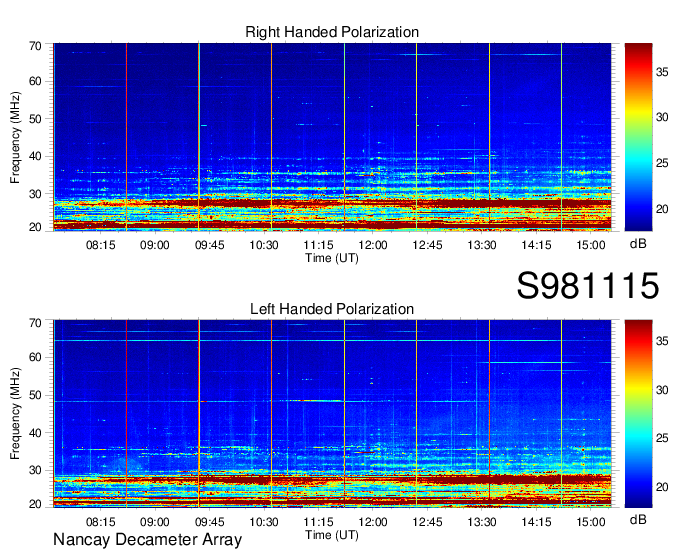The width and height of the screenshot is (680, 552).
Task: Click the 09:00 tick on the Right Handed plot
Action: pos(155,245)
